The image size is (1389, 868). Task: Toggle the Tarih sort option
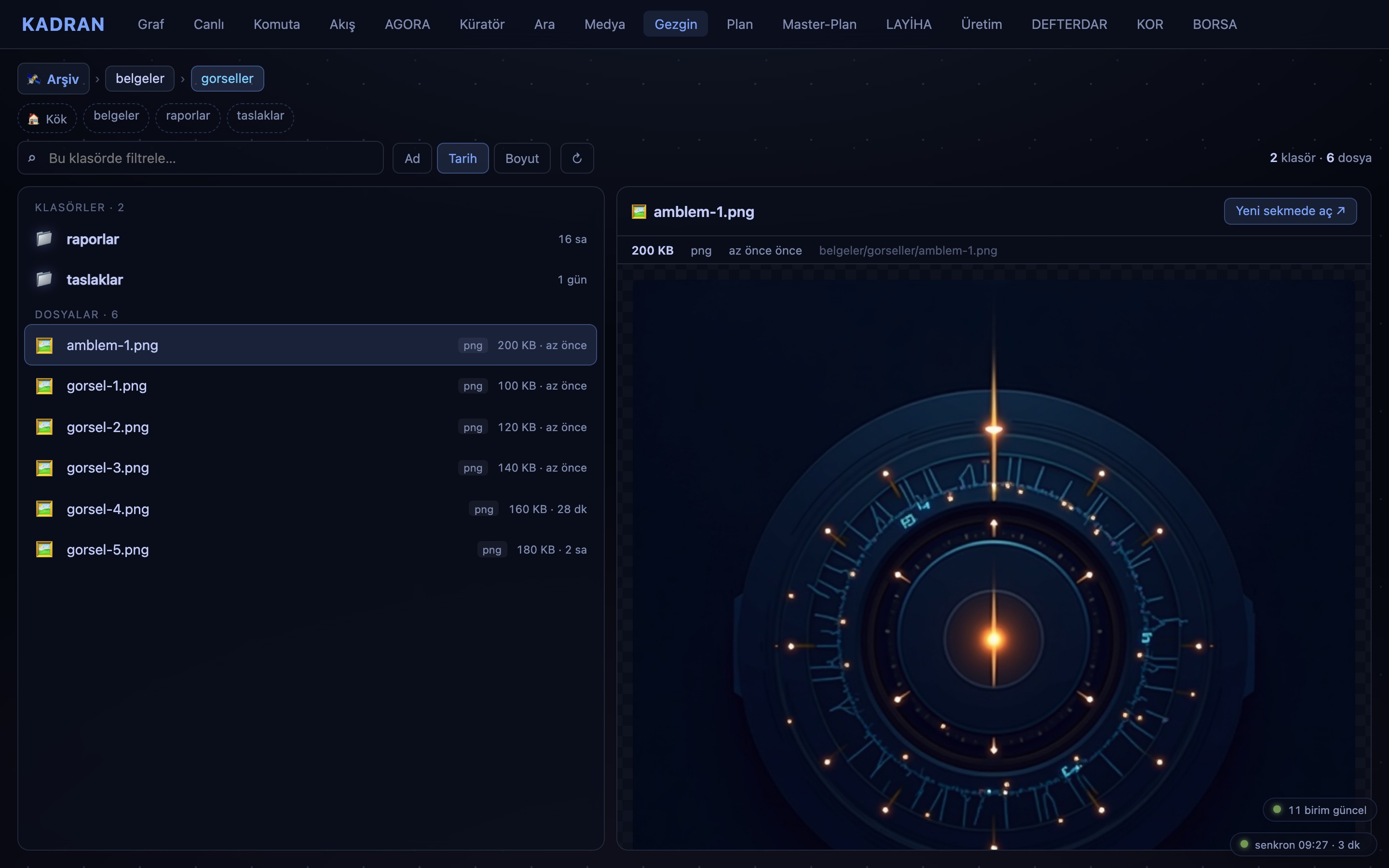tap(463, 158)
